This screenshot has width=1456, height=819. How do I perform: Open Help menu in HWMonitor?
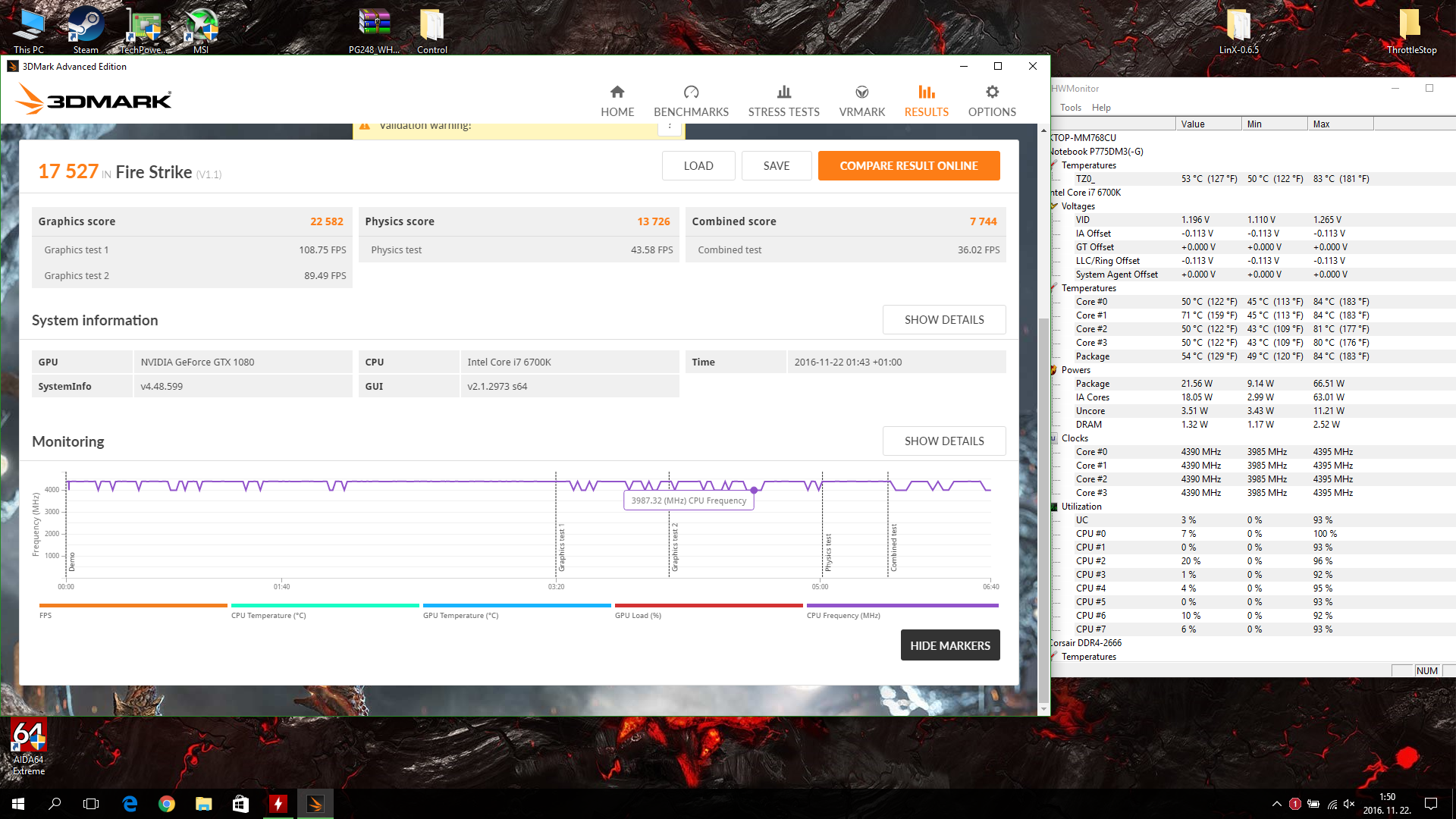click(x=1101, y=108)
